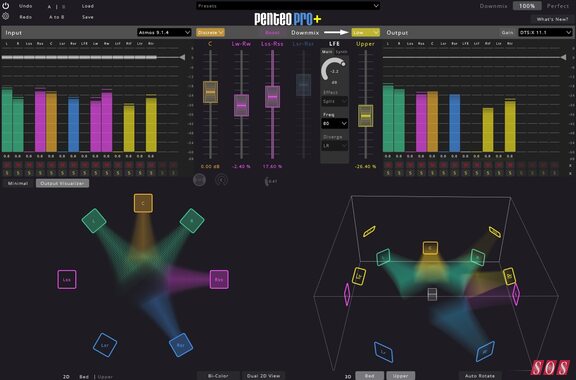Screen dimensions: 576x380
Task: Open the DTS:X 11.1 output format dropdown
Action: pos(545,32)
